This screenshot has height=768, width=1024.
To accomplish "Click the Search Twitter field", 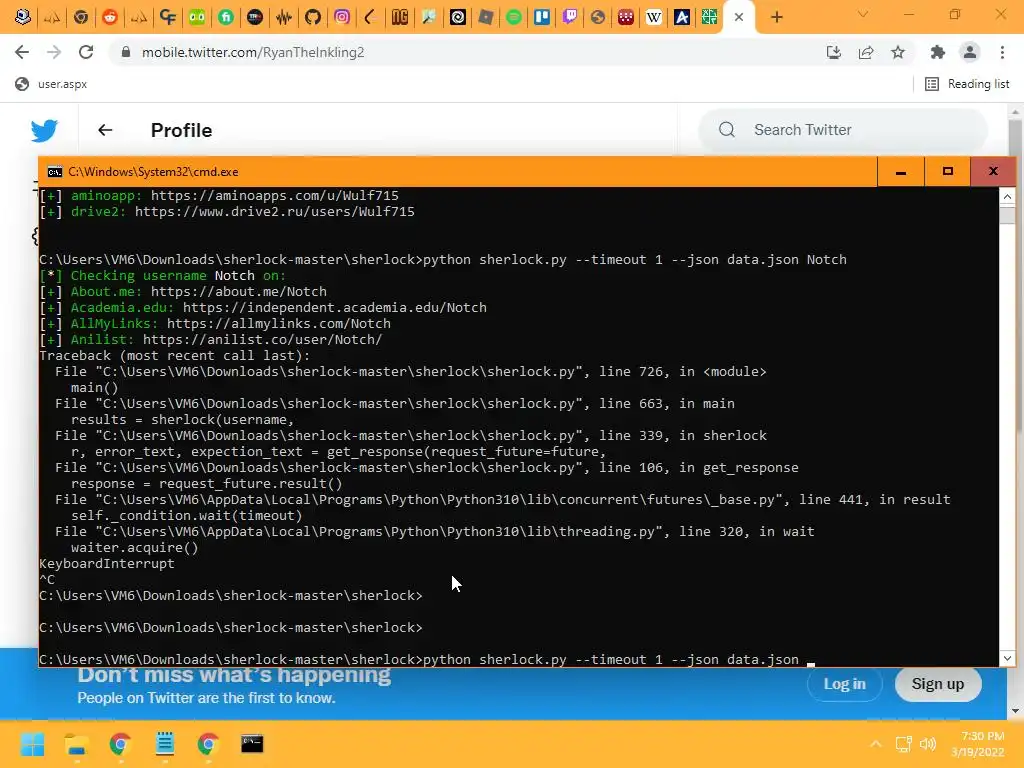I will [842, 130].
